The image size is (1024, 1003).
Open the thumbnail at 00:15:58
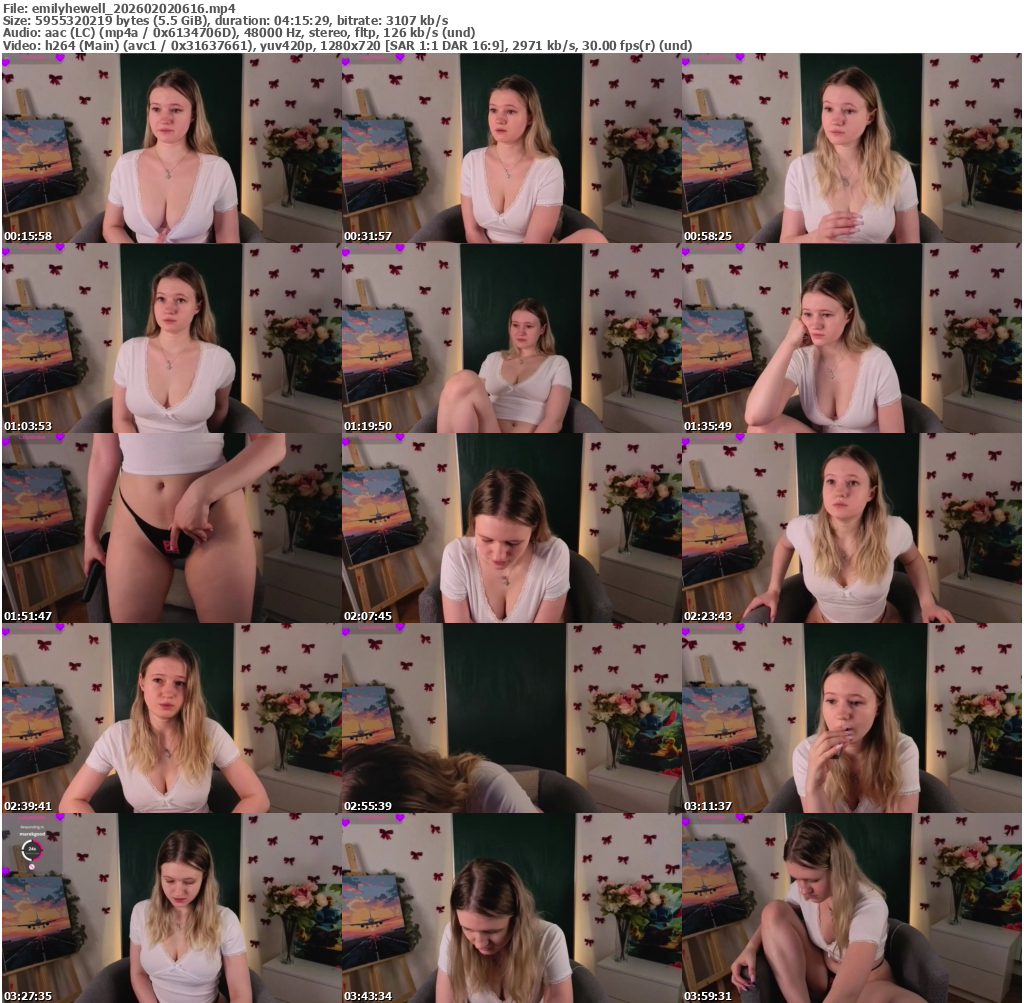172,148
